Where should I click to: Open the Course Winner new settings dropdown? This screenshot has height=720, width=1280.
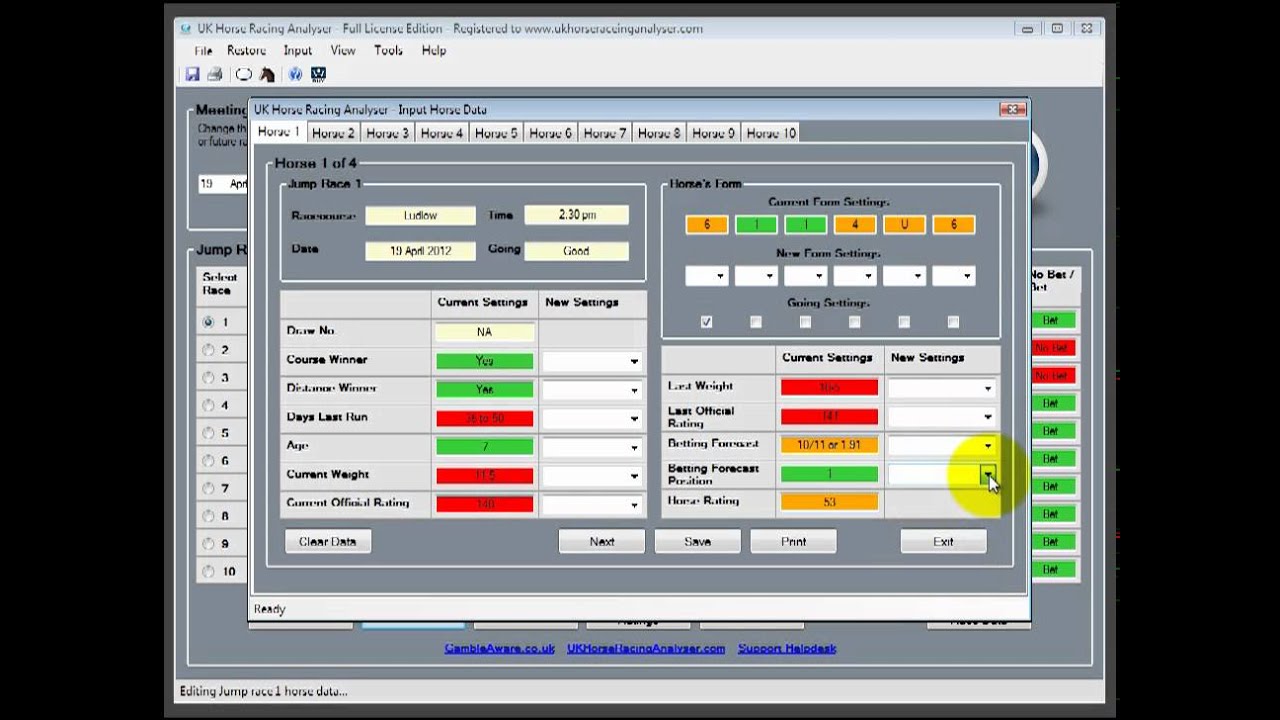pyautogui.click(x=634, y=361)
